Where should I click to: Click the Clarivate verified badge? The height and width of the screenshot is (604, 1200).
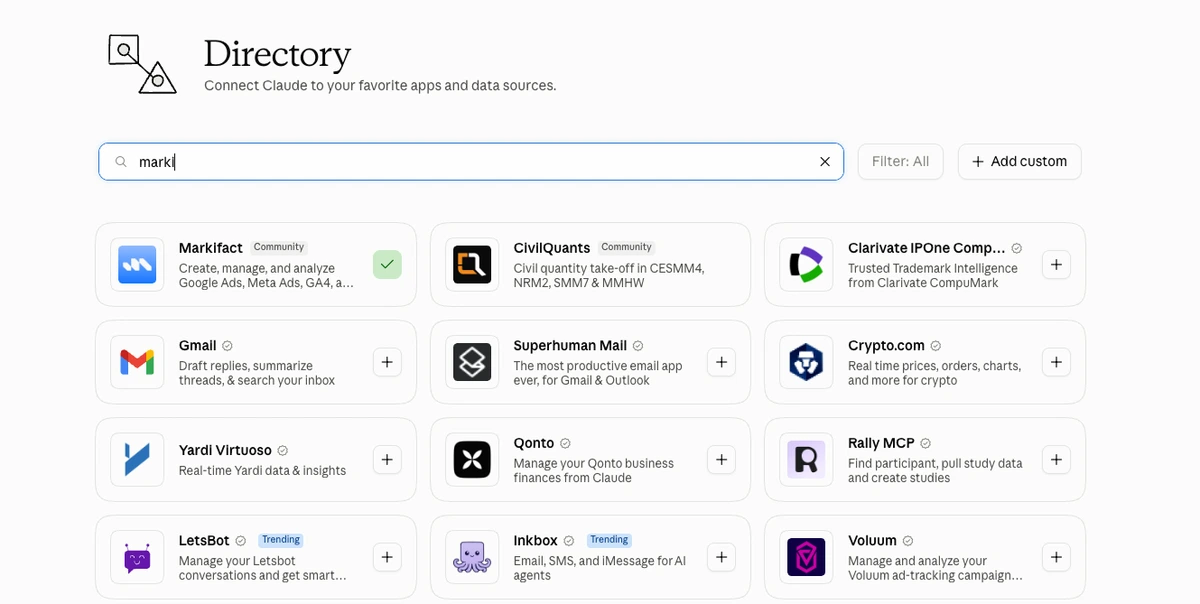pyautogui.click(x=1017, y=248)
